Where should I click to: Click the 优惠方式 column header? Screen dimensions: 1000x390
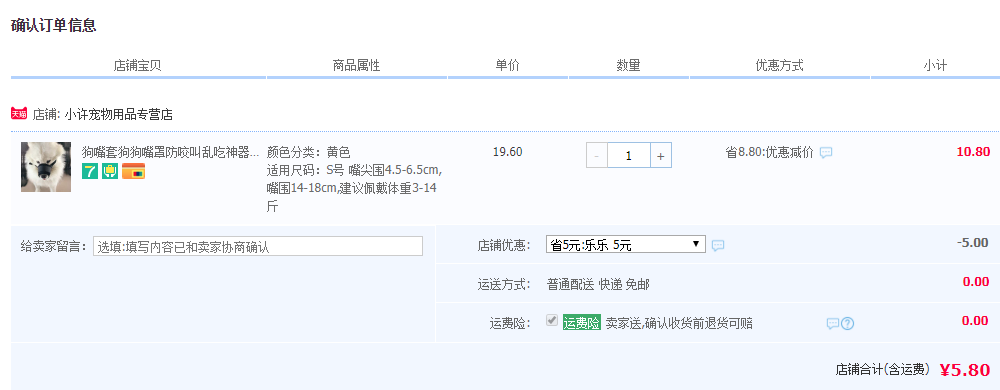click(779, 65)
